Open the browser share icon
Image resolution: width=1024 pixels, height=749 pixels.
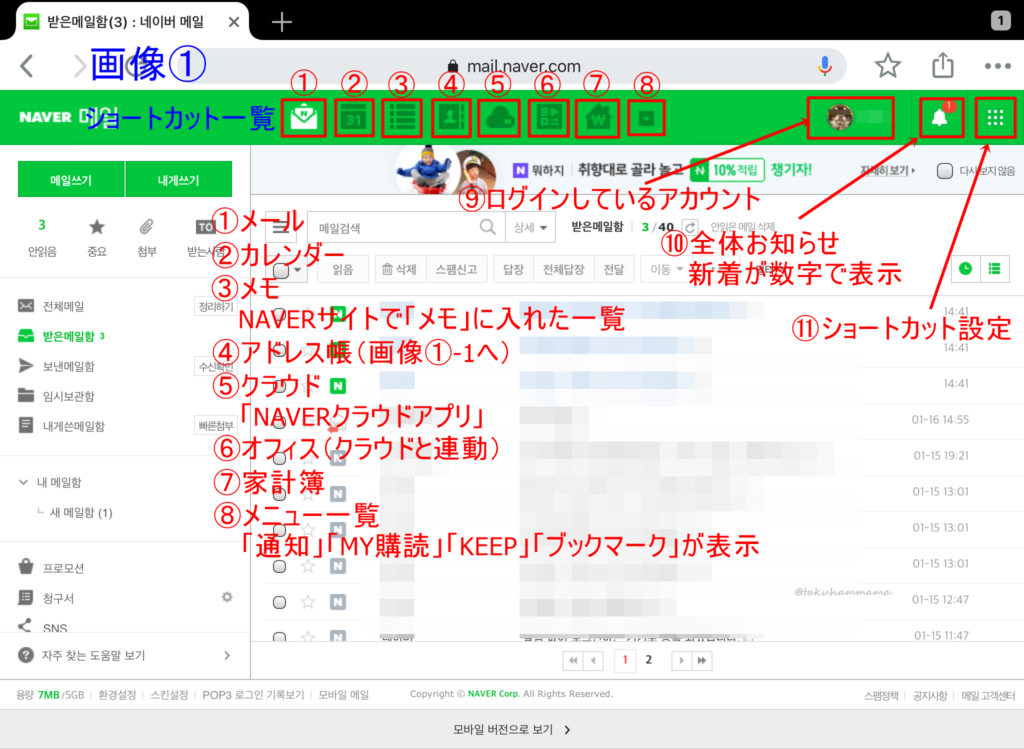click(942, 65)
